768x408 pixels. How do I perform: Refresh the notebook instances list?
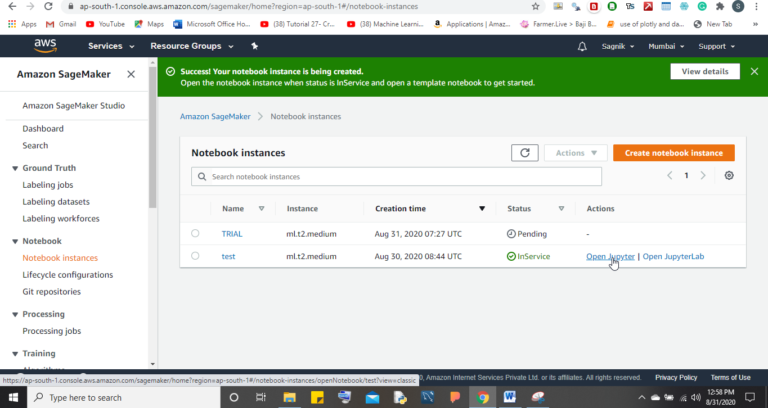(525, 153)
